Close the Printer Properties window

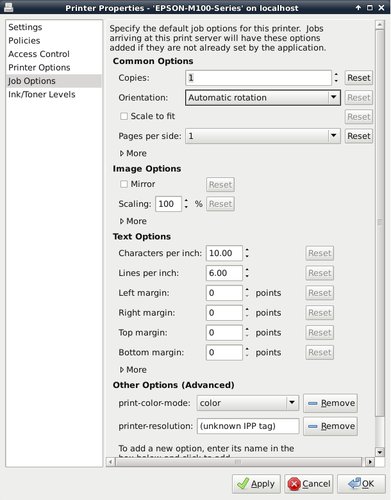(382, 7)
